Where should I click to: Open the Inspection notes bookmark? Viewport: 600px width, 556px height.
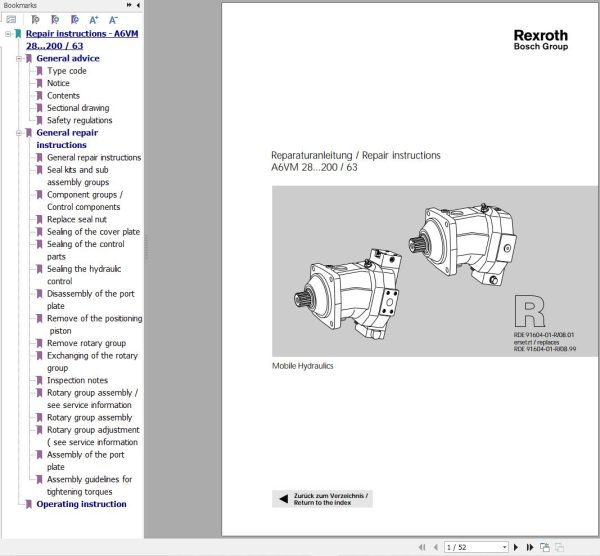click(77, 380)
